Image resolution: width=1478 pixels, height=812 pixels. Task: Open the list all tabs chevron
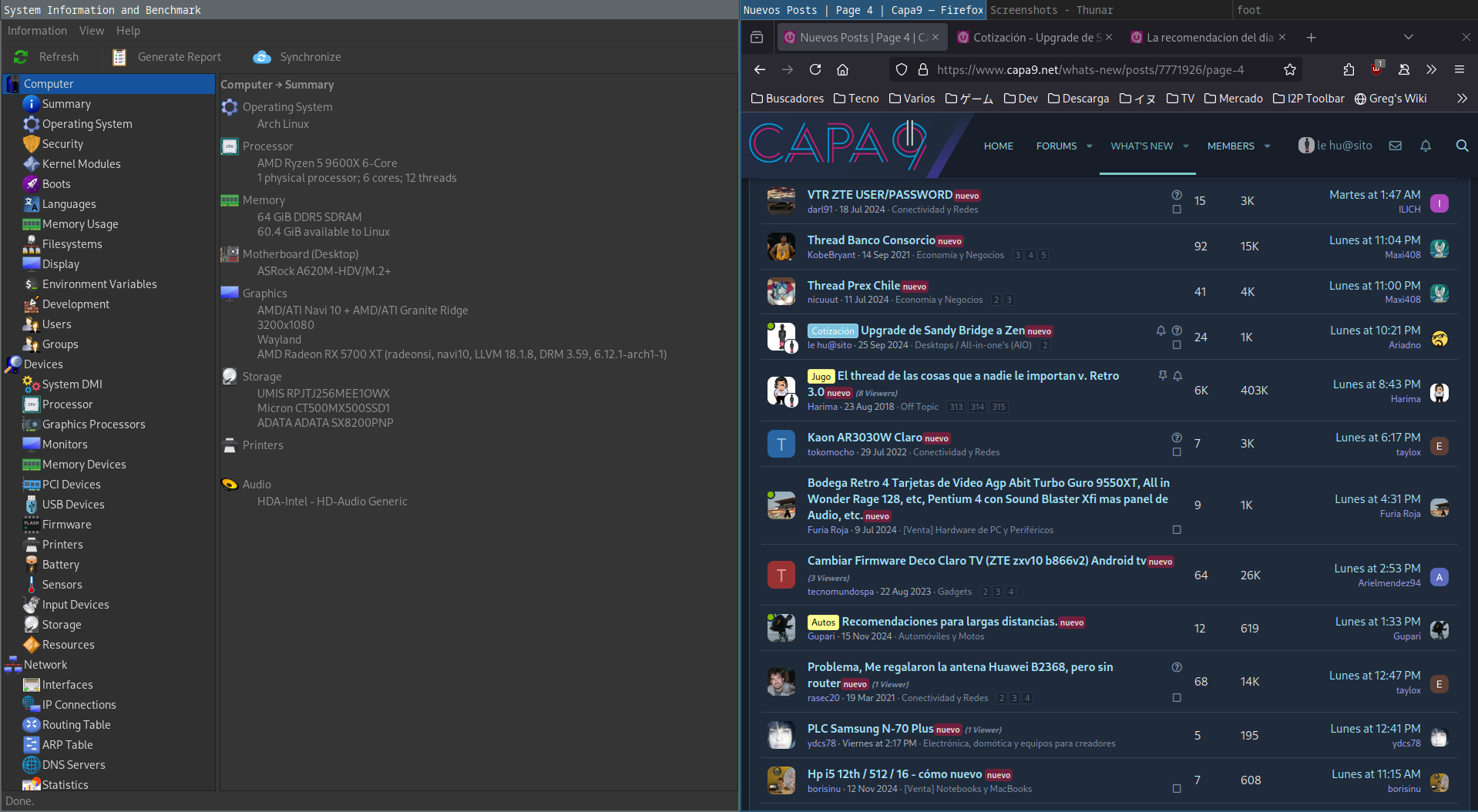tap(1408, 37)
